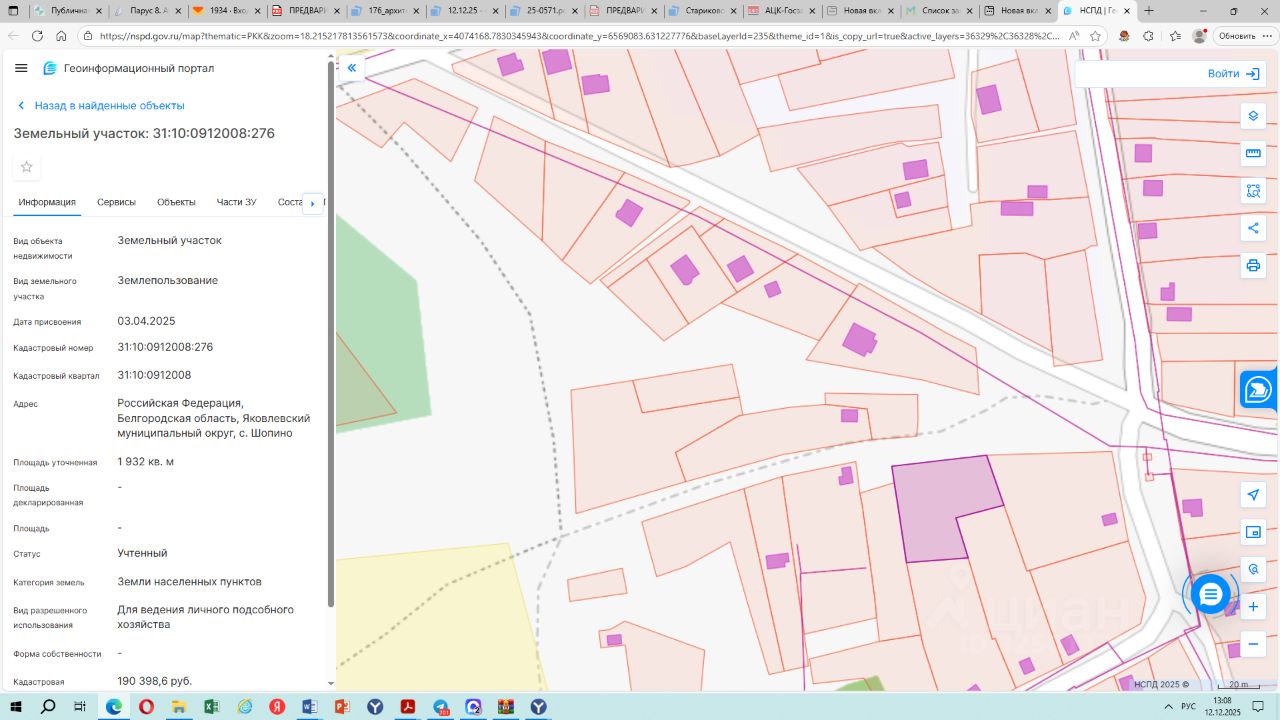Open the Части ЗУ tab
This screenshot has width=1280, height=720.
[x=236, y=202]
